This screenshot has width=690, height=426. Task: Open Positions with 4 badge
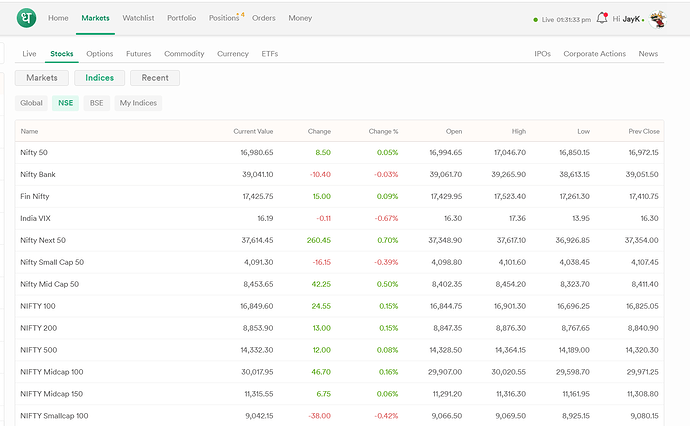(224, 18)
